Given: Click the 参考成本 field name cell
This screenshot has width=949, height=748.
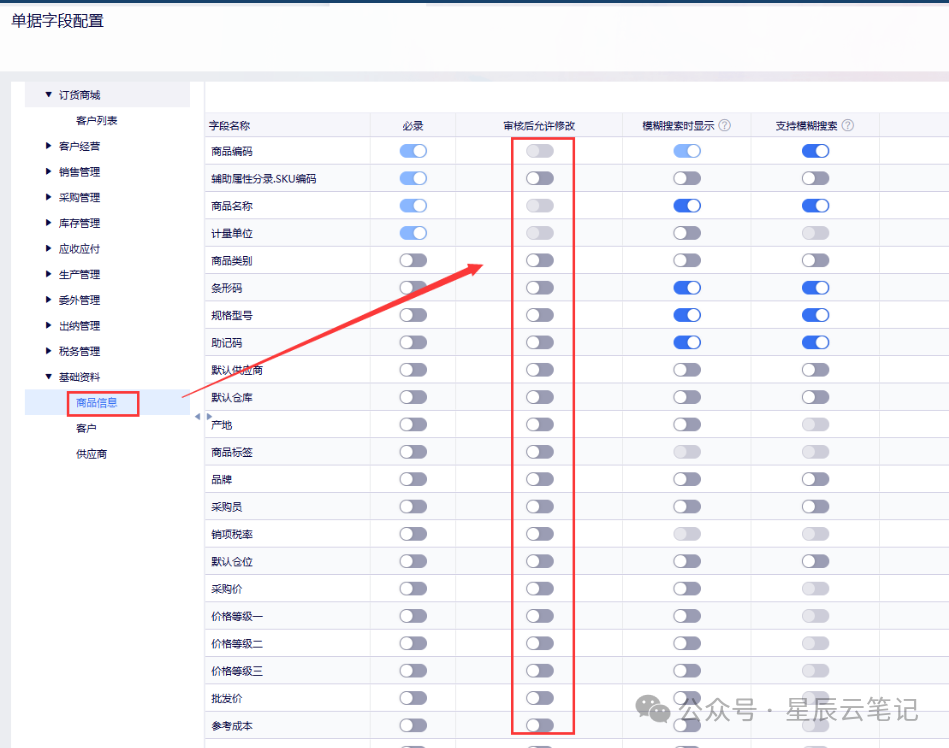Looking at the screenshot, I should pyautogui.click(x=232, y=726).
